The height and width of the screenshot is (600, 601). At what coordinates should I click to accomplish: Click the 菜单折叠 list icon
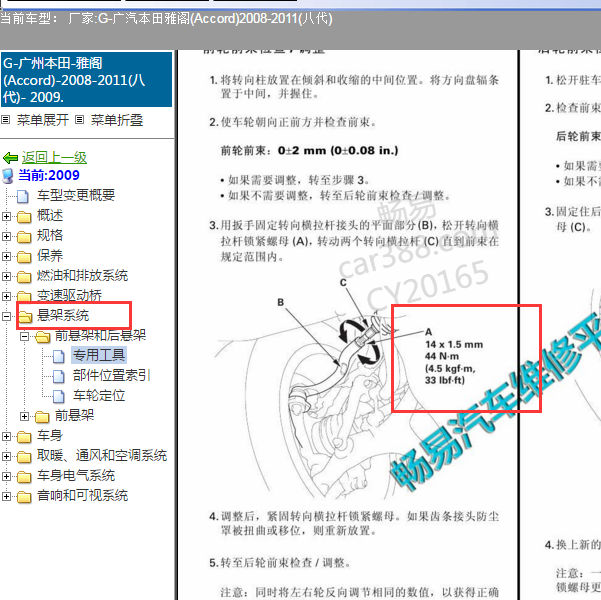pyautogui.click(x=79, y=120)
